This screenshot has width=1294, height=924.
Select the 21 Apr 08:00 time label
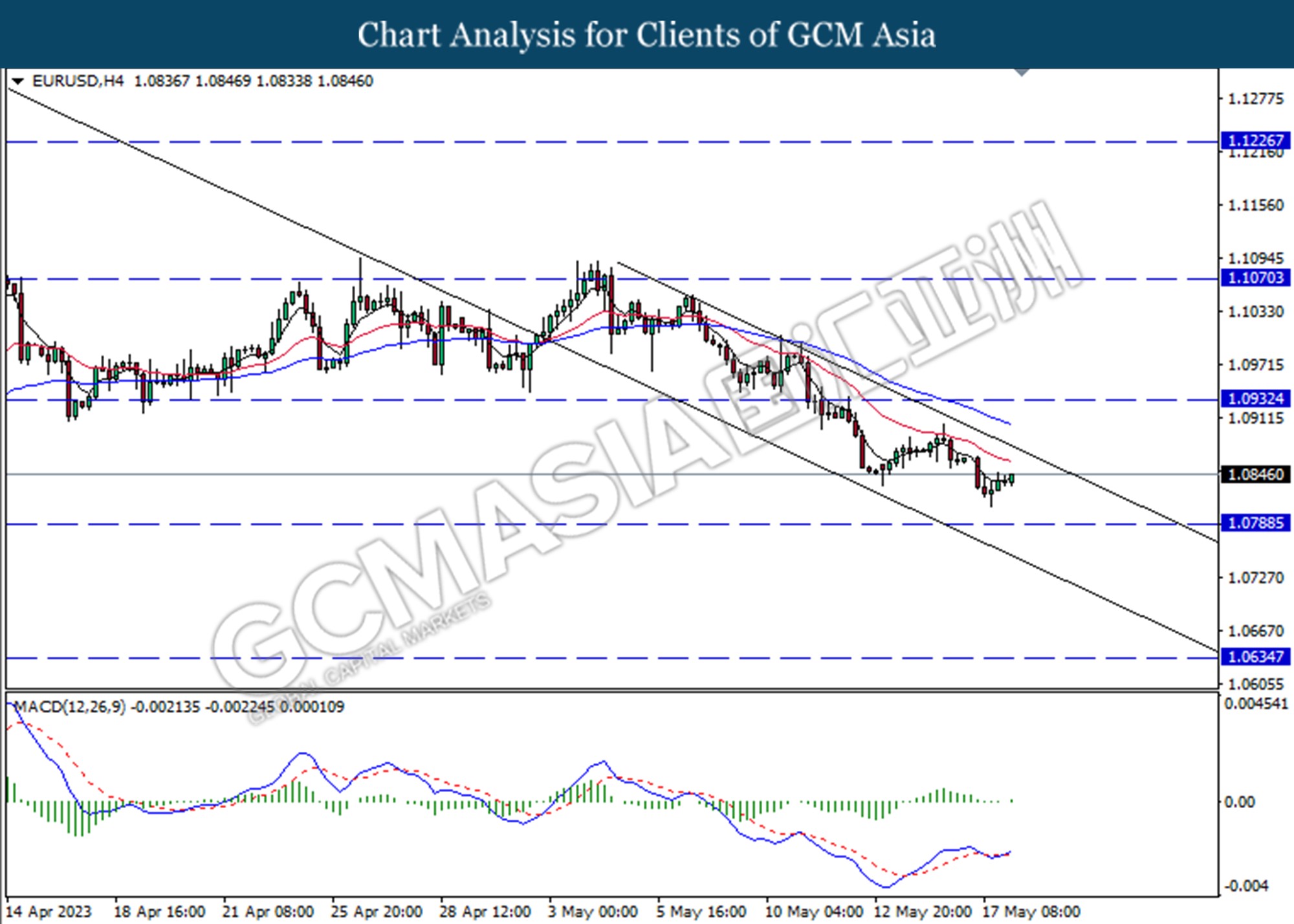(269, 912)
